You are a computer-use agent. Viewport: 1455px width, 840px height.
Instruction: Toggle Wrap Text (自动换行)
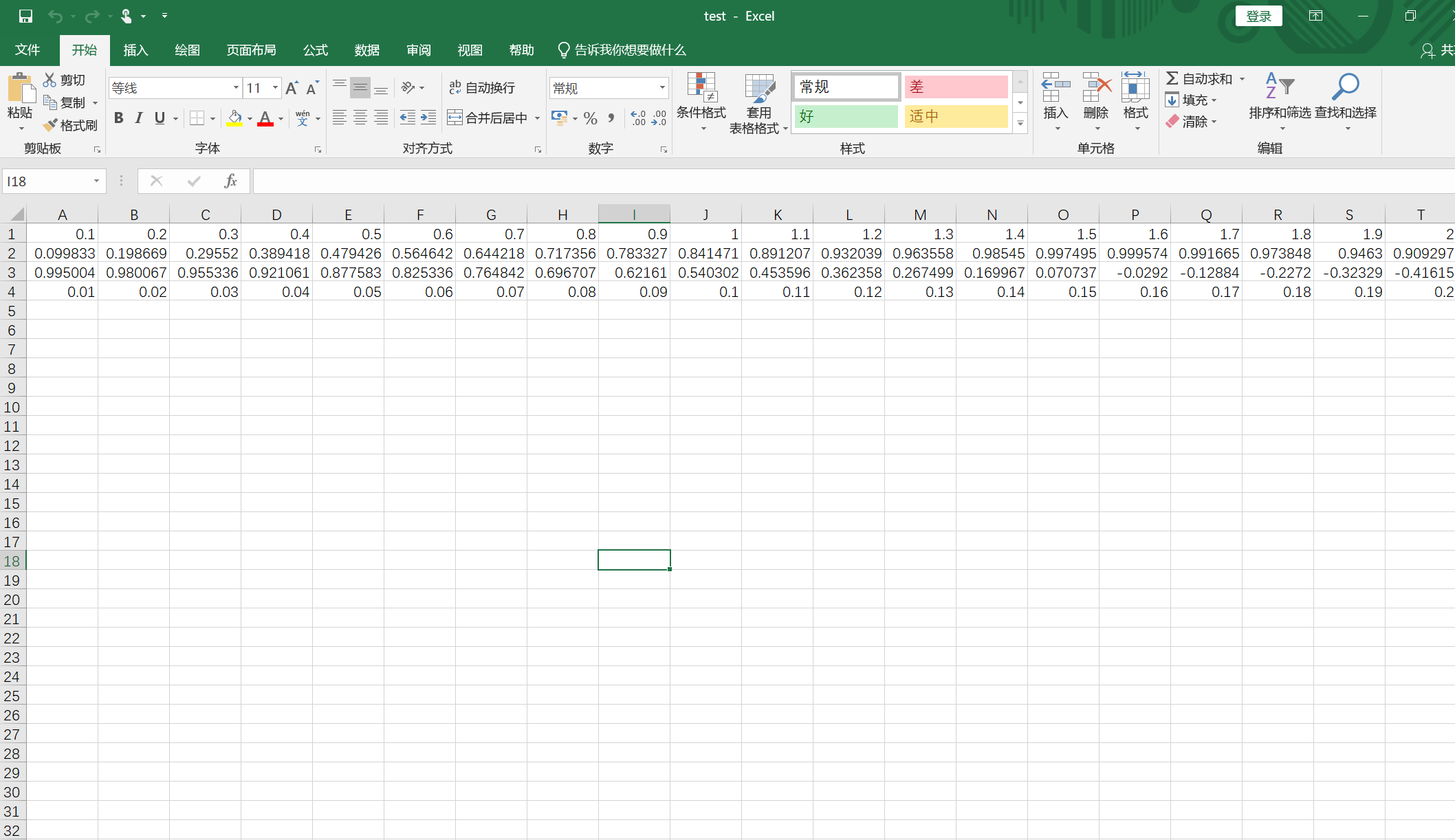click(x=481, y=87)
